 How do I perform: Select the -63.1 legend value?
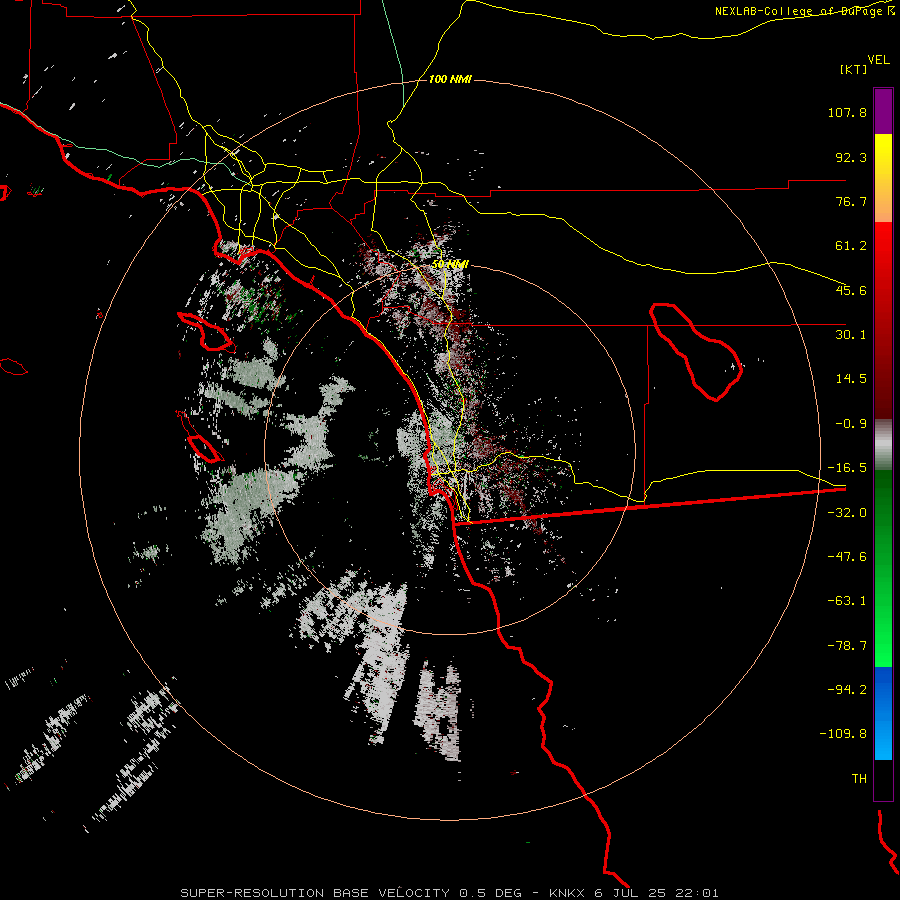pyautogui.click(x=847, y=601)
